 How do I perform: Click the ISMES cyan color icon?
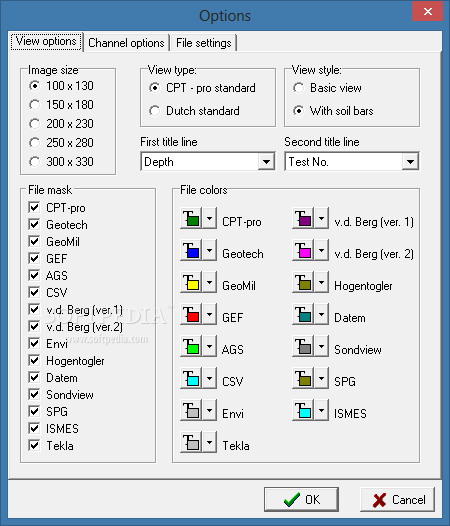303,410
